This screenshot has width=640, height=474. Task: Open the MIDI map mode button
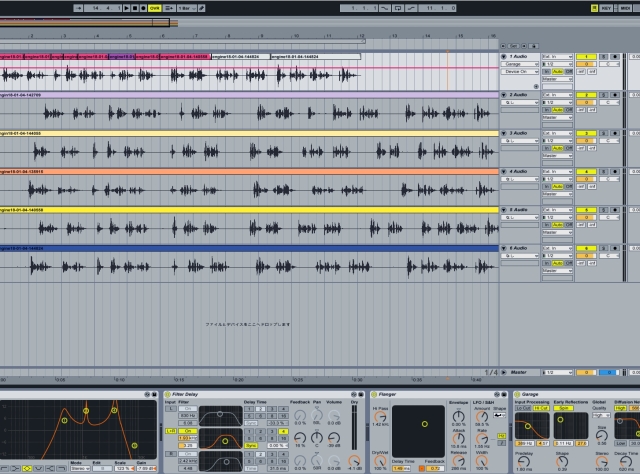[625, 8]
